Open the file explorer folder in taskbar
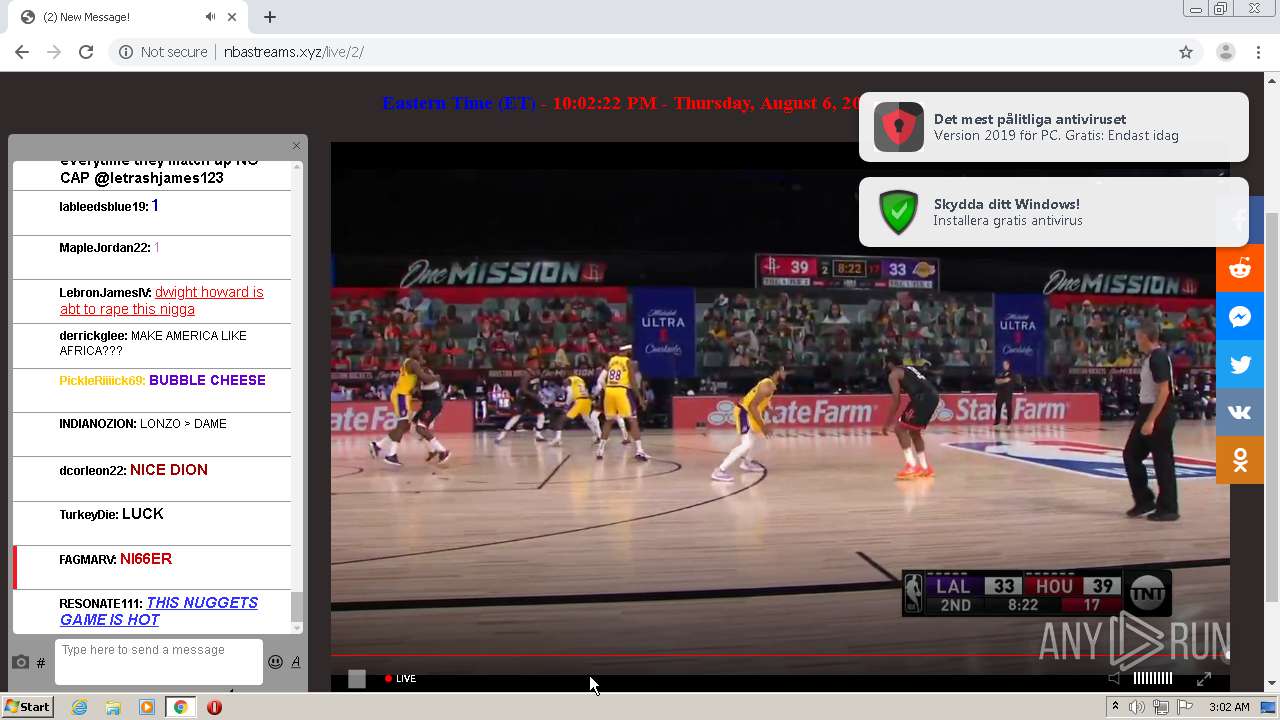The image size is (1280, 720). point(113,707)
